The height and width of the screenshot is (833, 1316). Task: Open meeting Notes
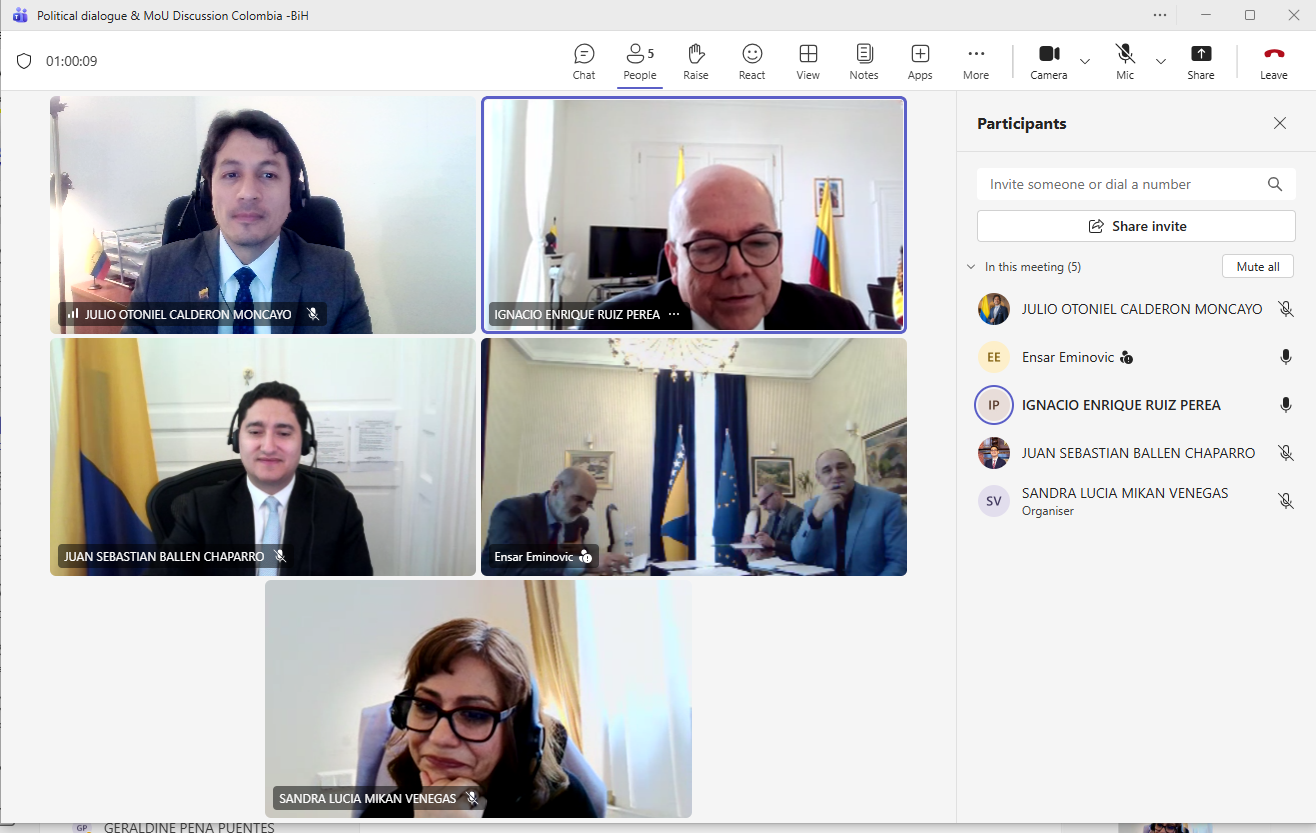pyautogui.click(x=864, y=62)
